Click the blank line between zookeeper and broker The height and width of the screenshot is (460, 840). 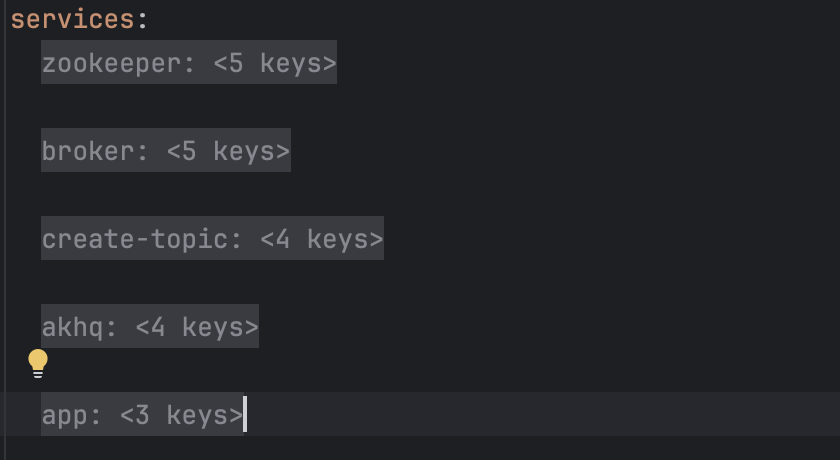pyautogui.click(x=420, y=107)
